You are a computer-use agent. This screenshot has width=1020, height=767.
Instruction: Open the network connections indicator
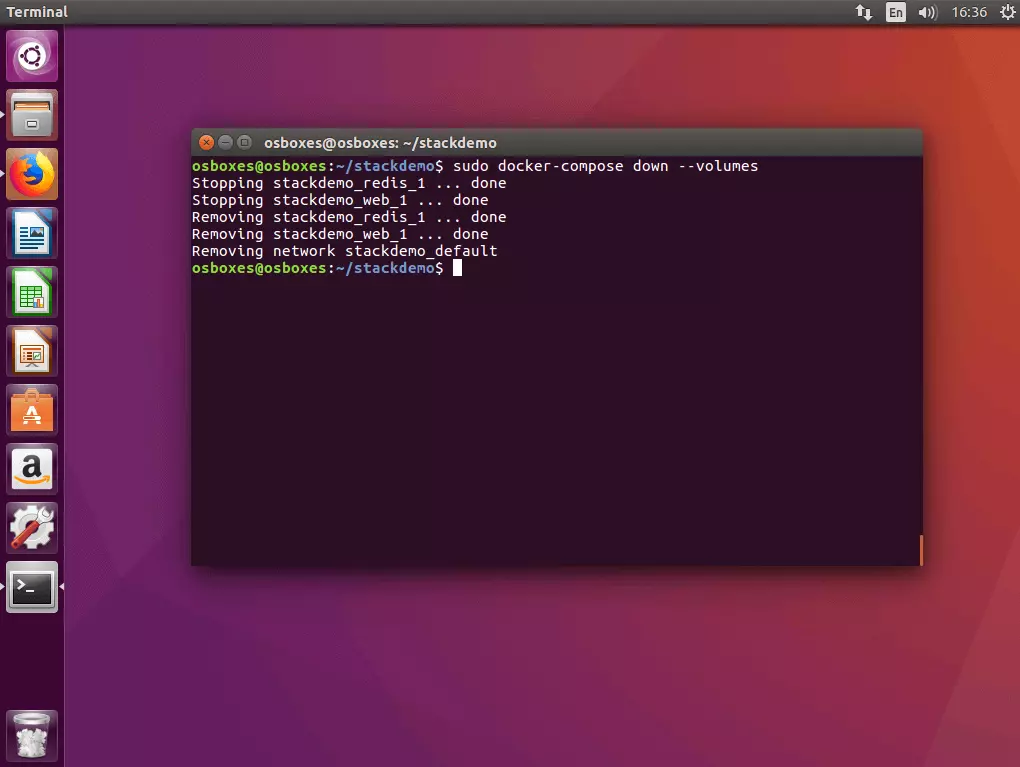click(x=864, y=12)
